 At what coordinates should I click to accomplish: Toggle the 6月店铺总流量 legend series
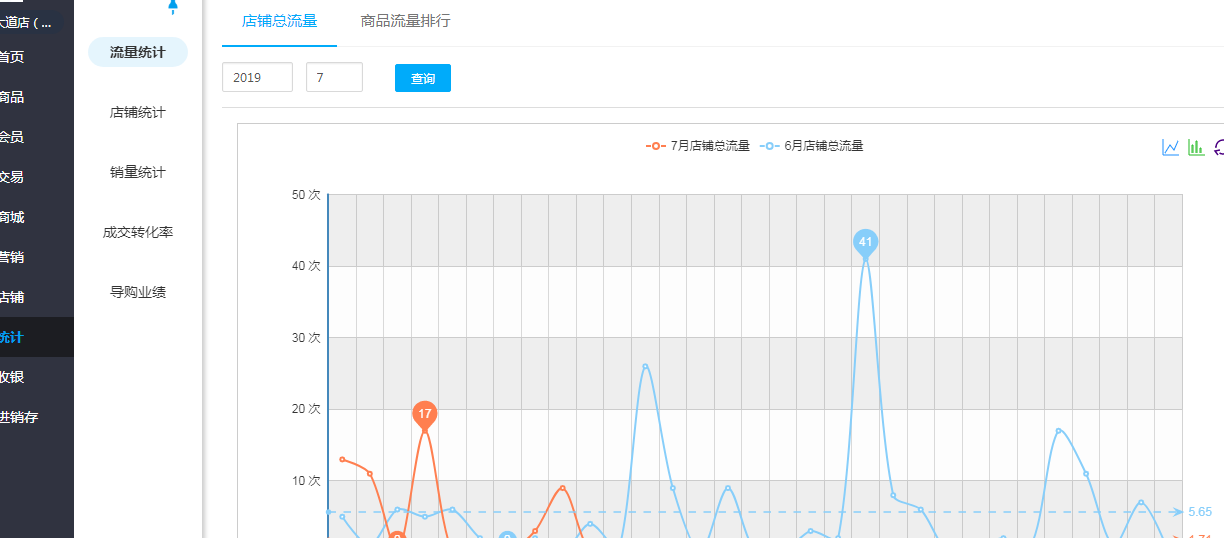tap(812, 146)
